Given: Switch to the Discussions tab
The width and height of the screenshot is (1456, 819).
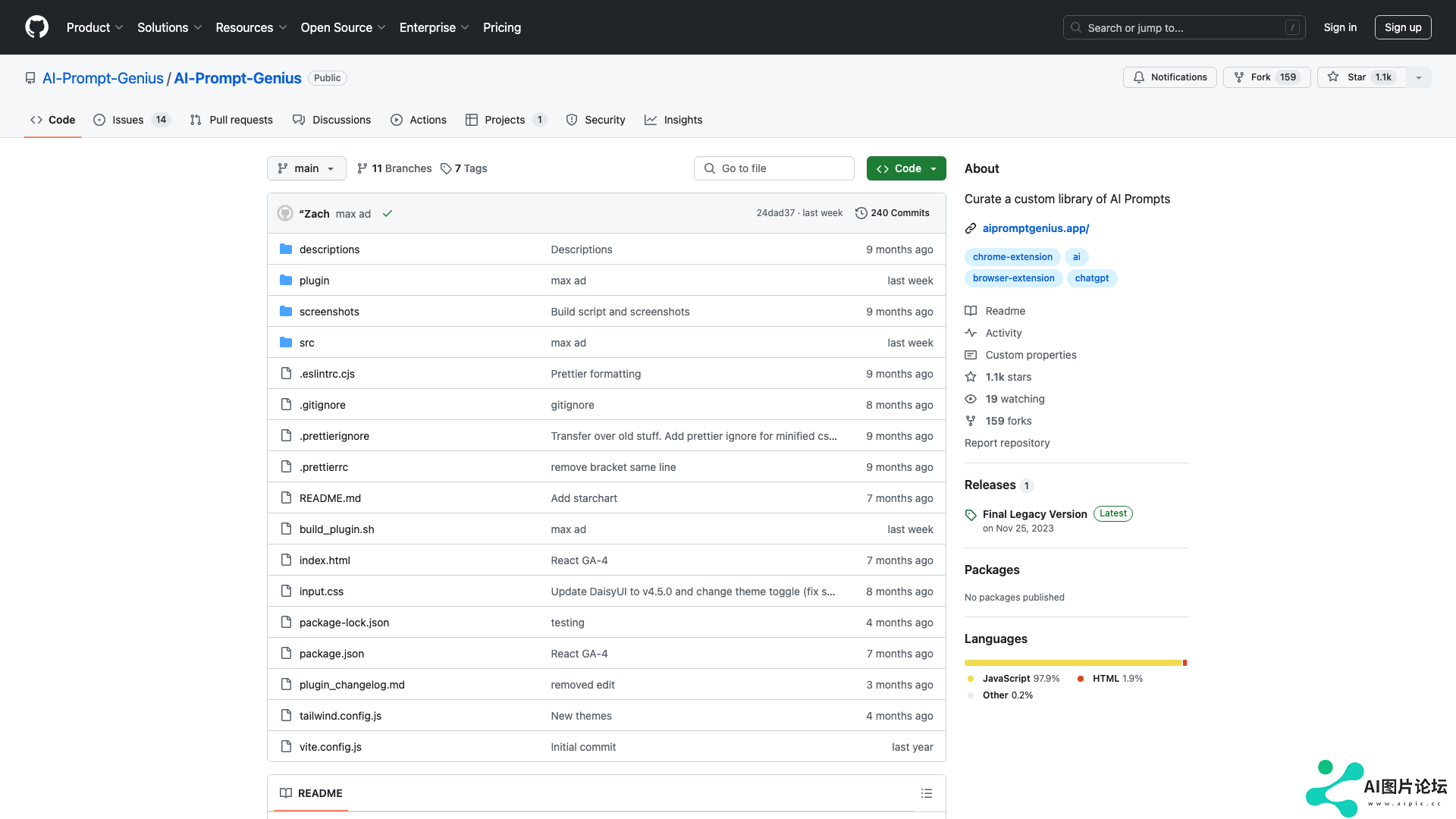Looking at the screenshot, I should 331,120.
